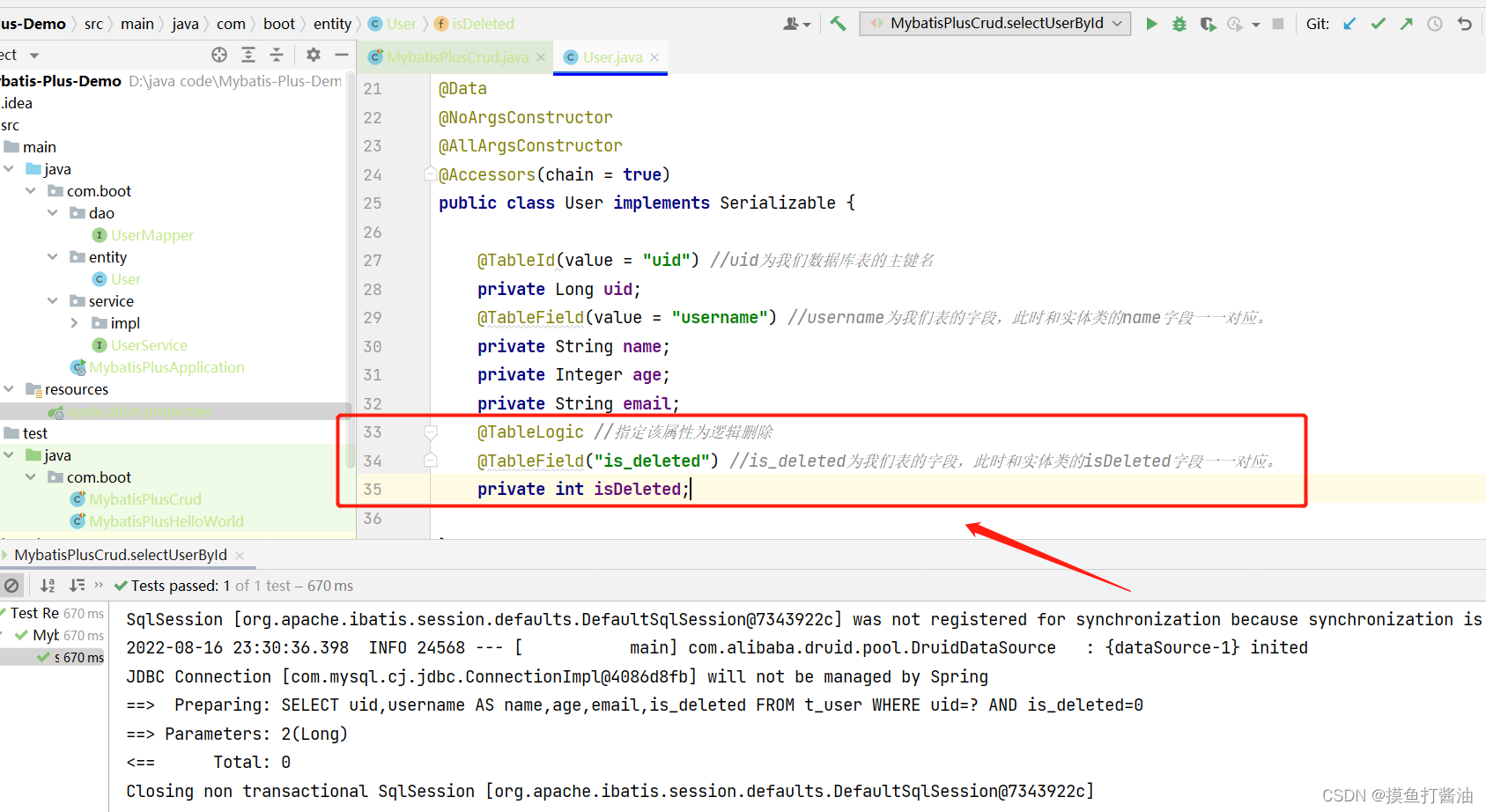Open the run configuration dropdown MybatisPlusCrud.selectUserById
Screen dimensions: 1486x812
(x=996, y=23)
